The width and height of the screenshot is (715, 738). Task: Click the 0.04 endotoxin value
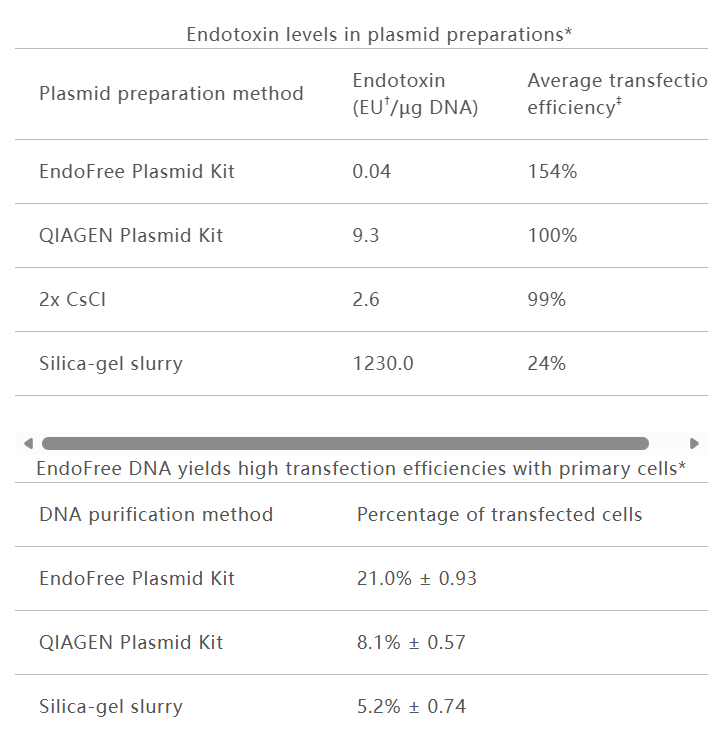click(x=372, y=171)
